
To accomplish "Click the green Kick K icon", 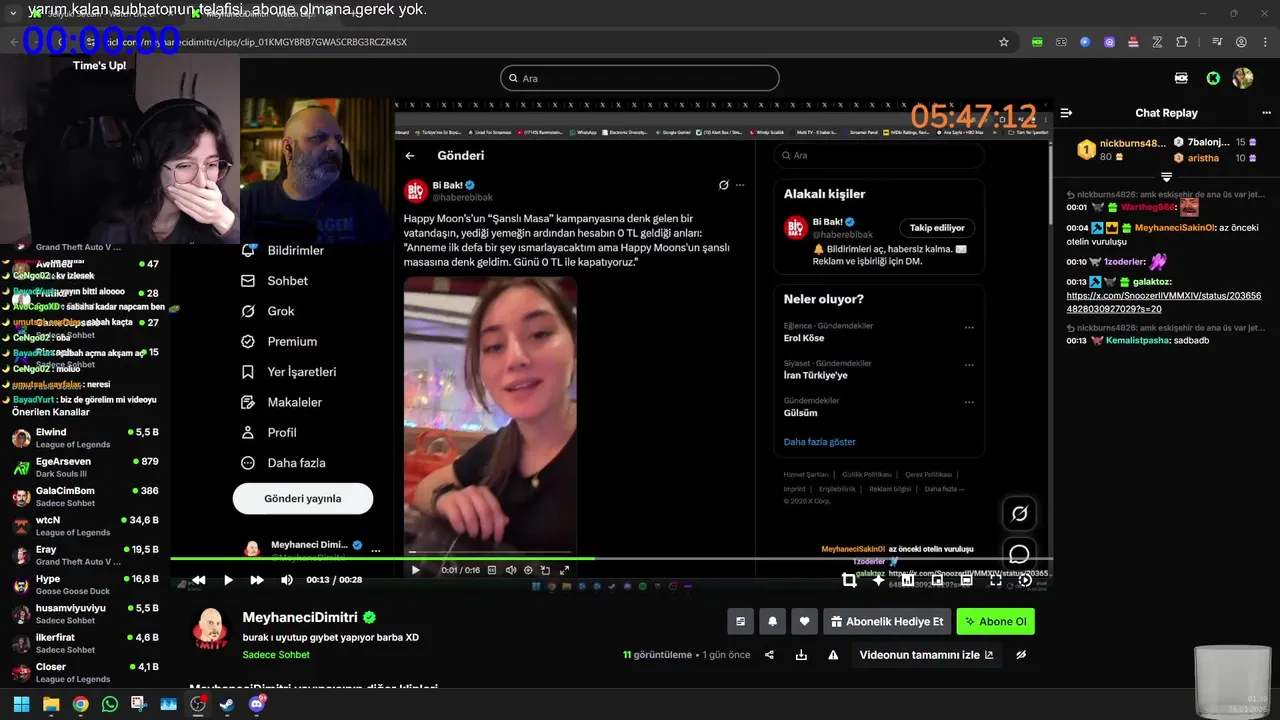I will tap(1213, 78).
